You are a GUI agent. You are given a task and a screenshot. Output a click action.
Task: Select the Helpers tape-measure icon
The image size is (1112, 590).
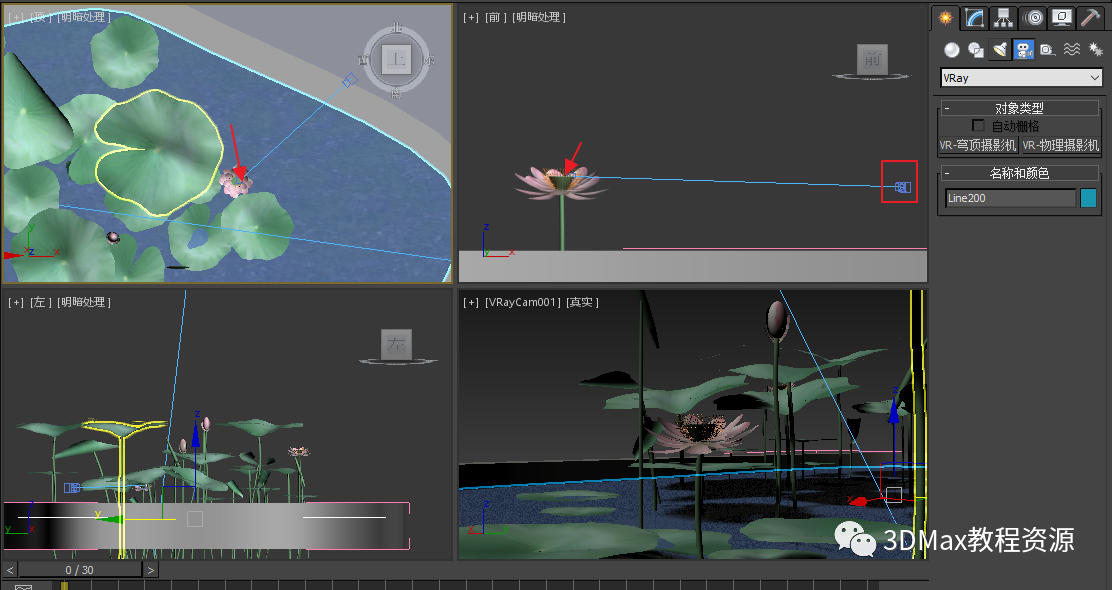(1047, 50)
